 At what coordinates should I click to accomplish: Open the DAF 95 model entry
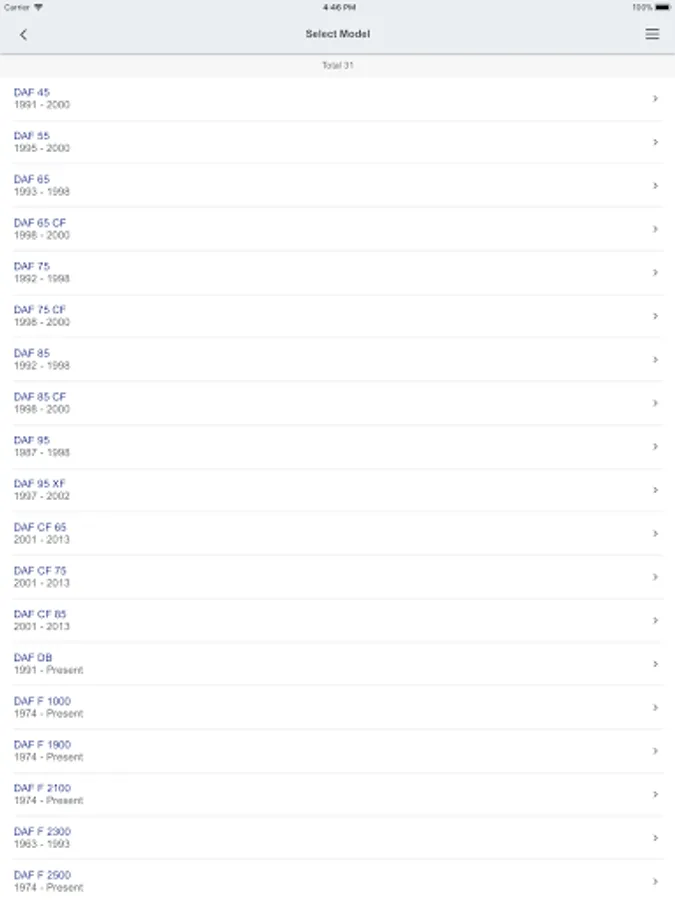click(338, 447)
